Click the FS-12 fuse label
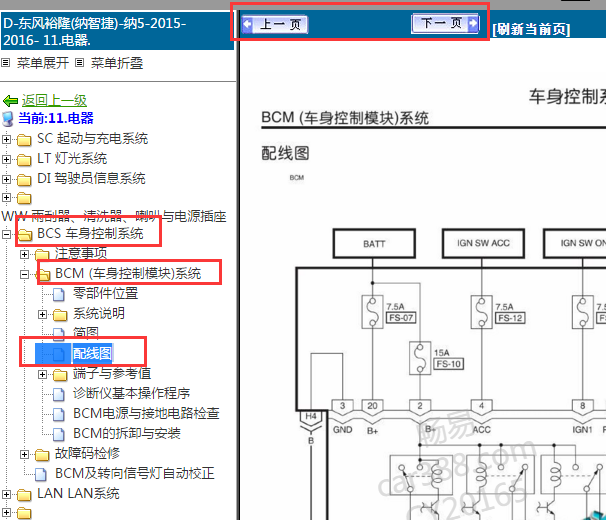 [510, 318]
